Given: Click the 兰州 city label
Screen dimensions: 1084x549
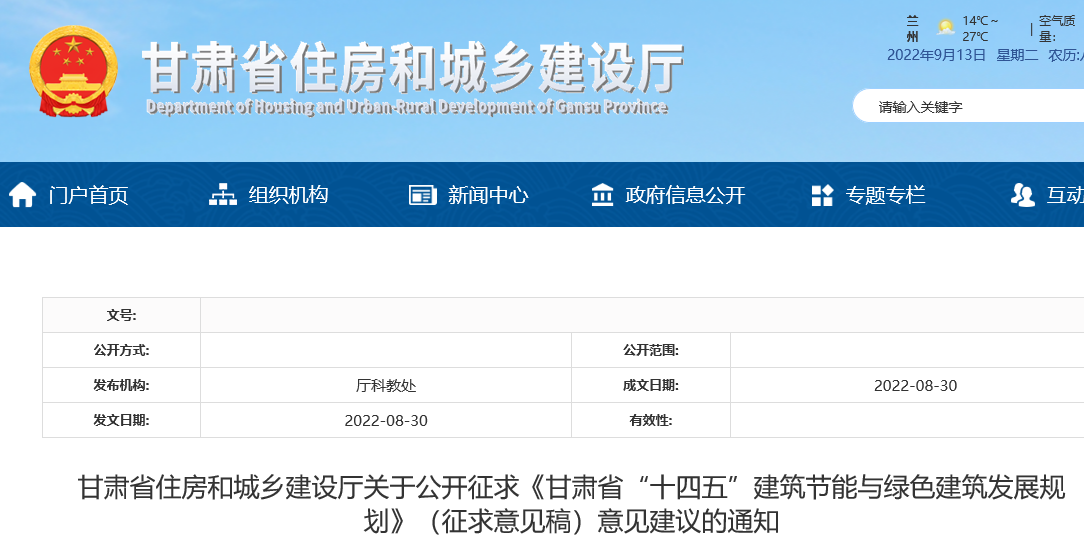Looking at the screenshot, I should click(x=912, y=28).
